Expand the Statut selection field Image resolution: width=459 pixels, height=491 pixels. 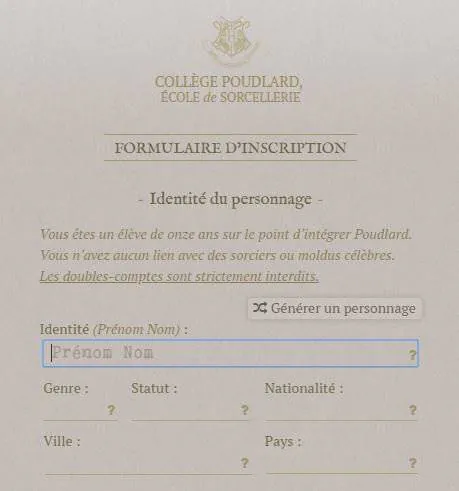point(190,411)
